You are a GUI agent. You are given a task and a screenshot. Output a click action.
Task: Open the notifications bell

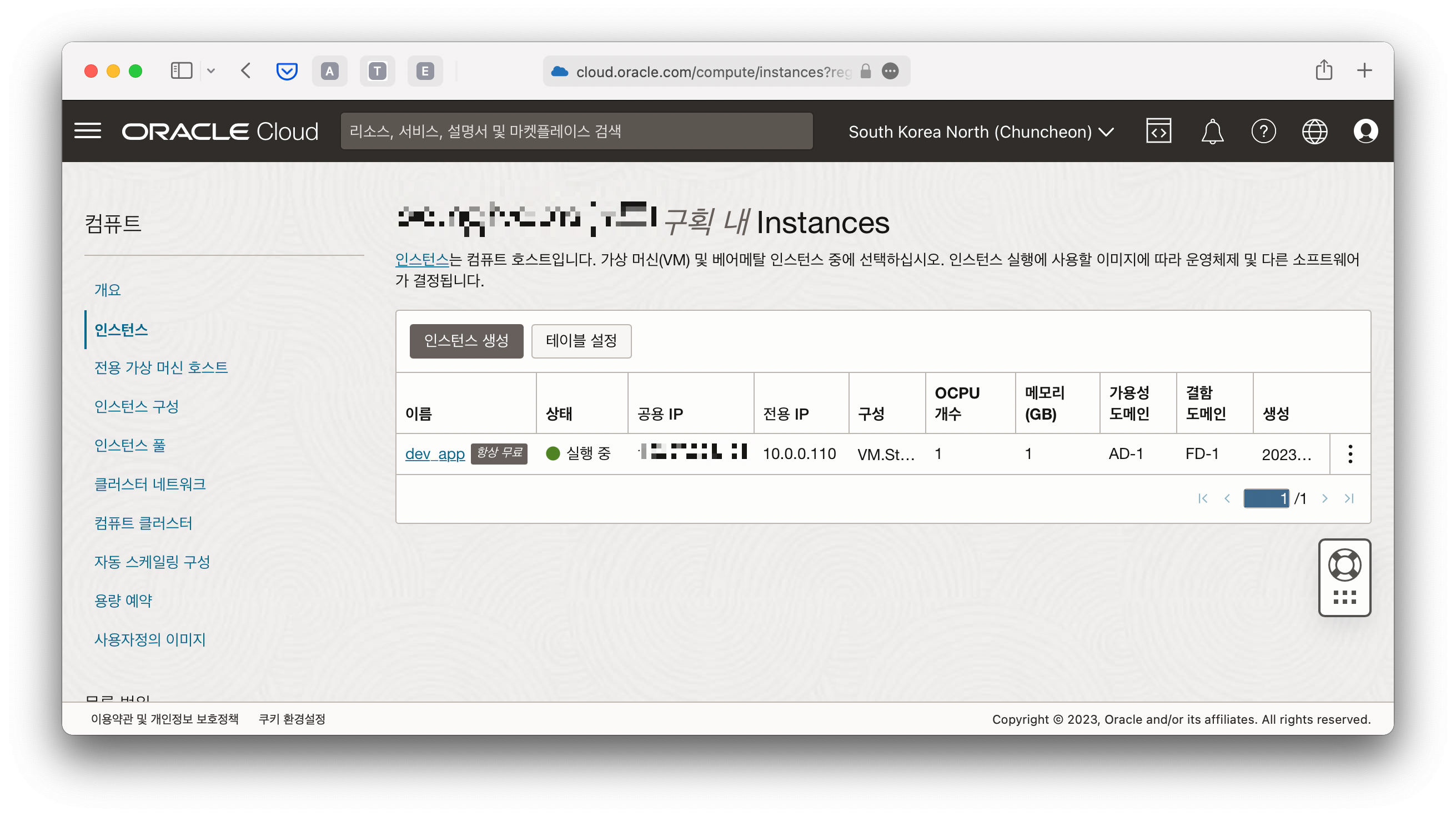[x=1212, y=132]
